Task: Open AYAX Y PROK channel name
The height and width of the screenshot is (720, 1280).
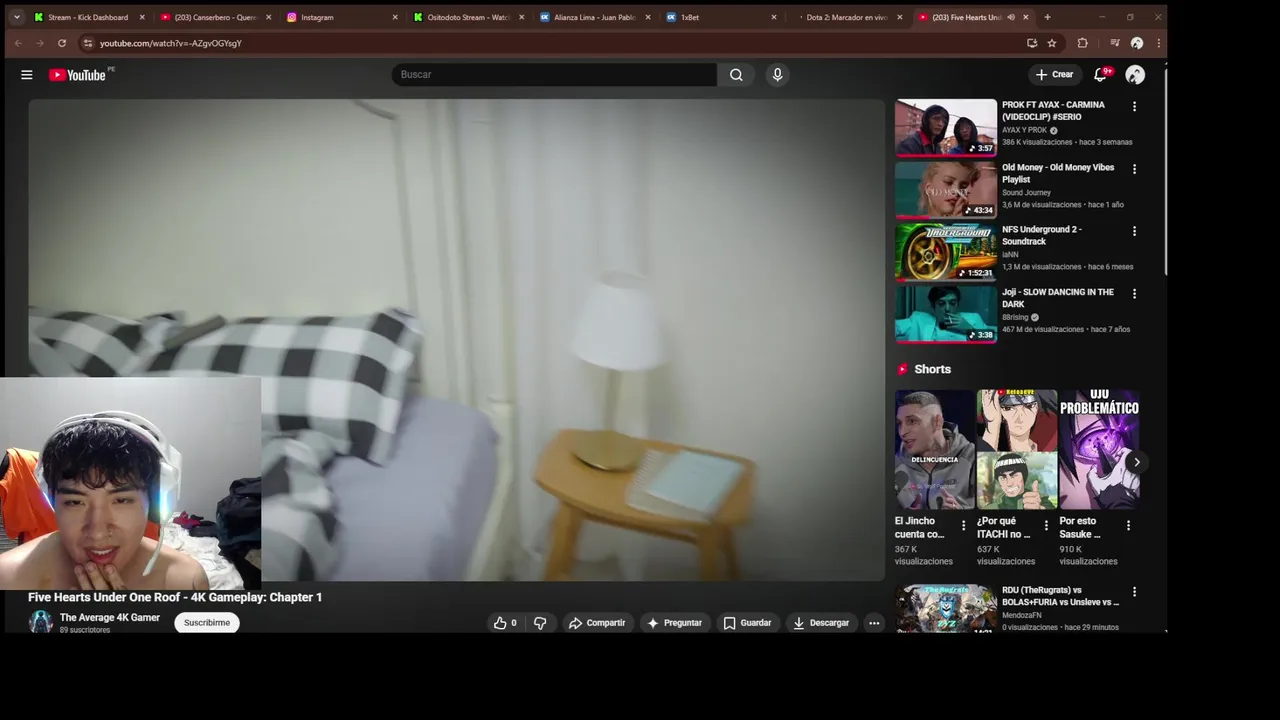Action: 1024,130
